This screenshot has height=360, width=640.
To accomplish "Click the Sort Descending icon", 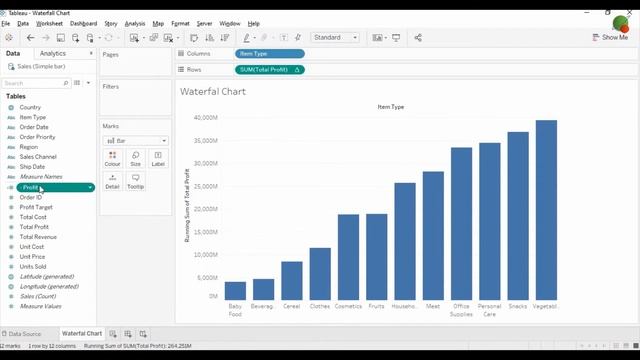I will tap(224, 38).
